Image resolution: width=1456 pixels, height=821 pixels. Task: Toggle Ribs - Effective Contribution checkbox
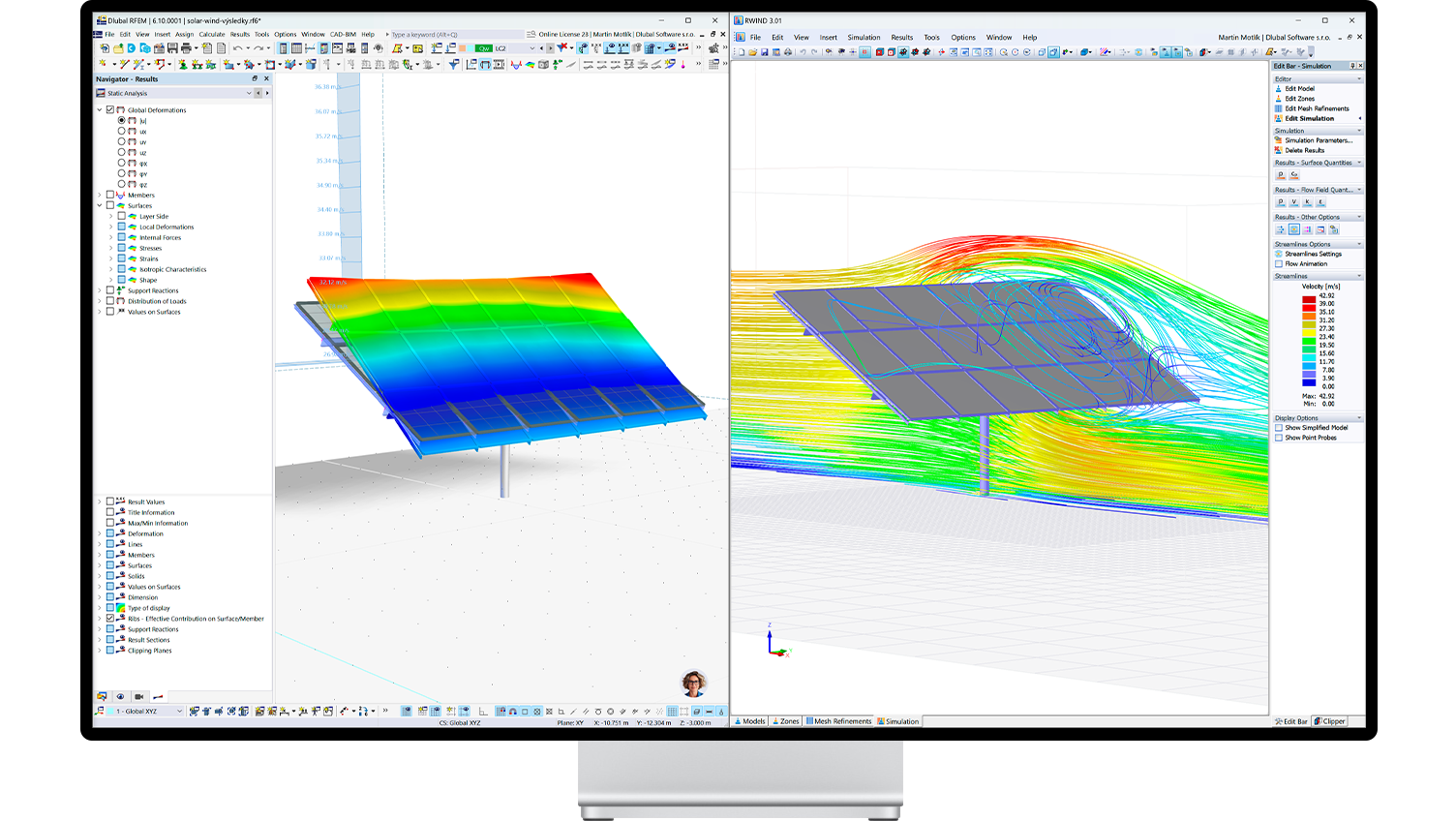(110, 619)
